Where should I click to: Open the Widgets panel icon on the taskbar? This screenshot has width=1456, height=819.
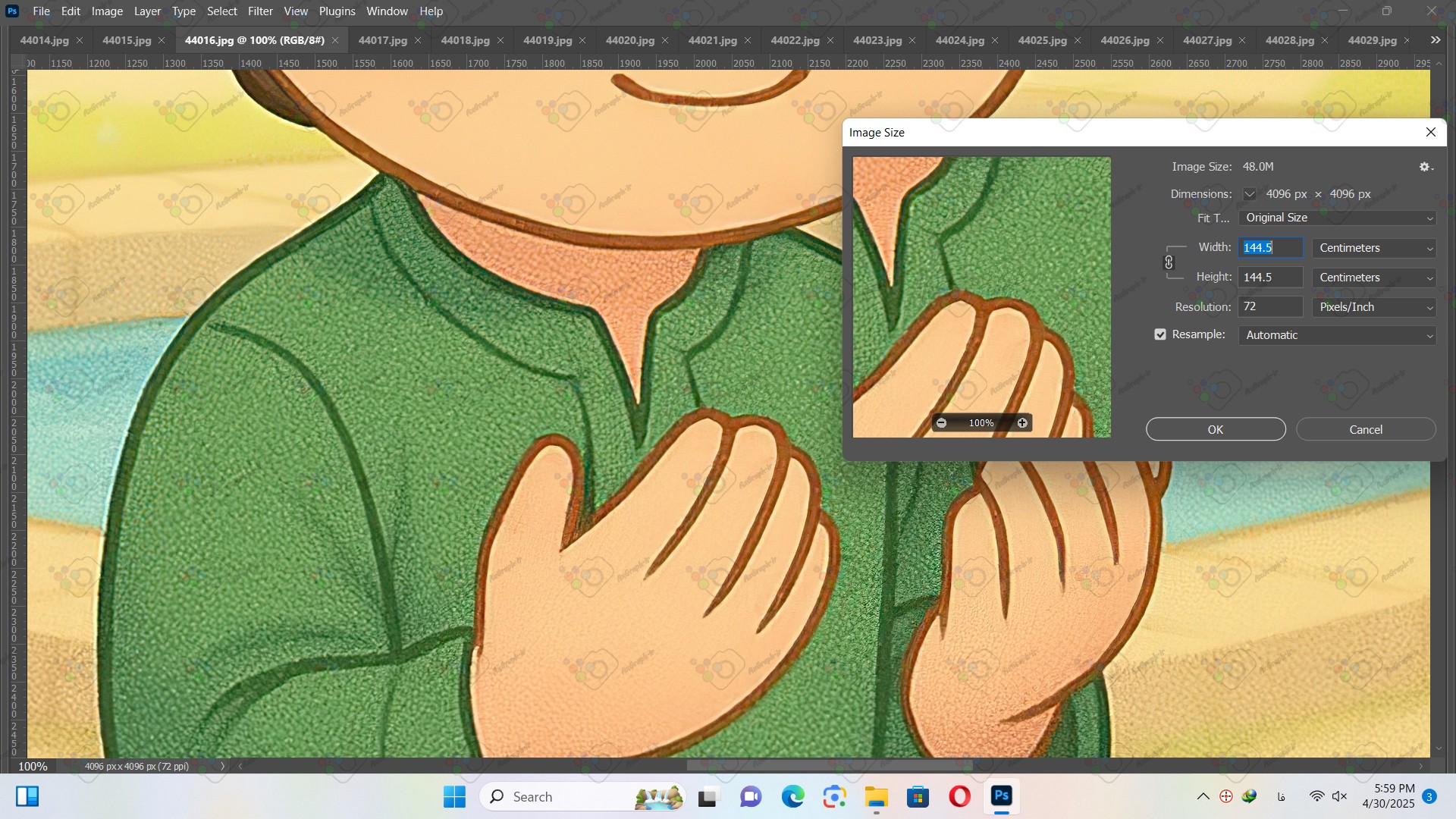coord(27,796)
